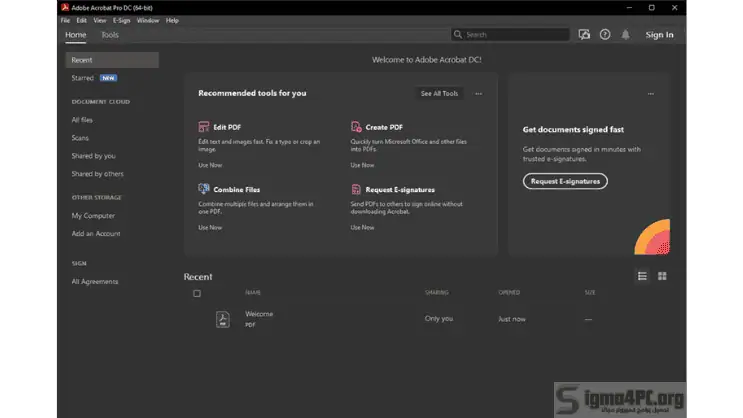Viewport: 743px width, 418px height.
Task: Open All files in Document Cloud
Action: click(82, 120)
